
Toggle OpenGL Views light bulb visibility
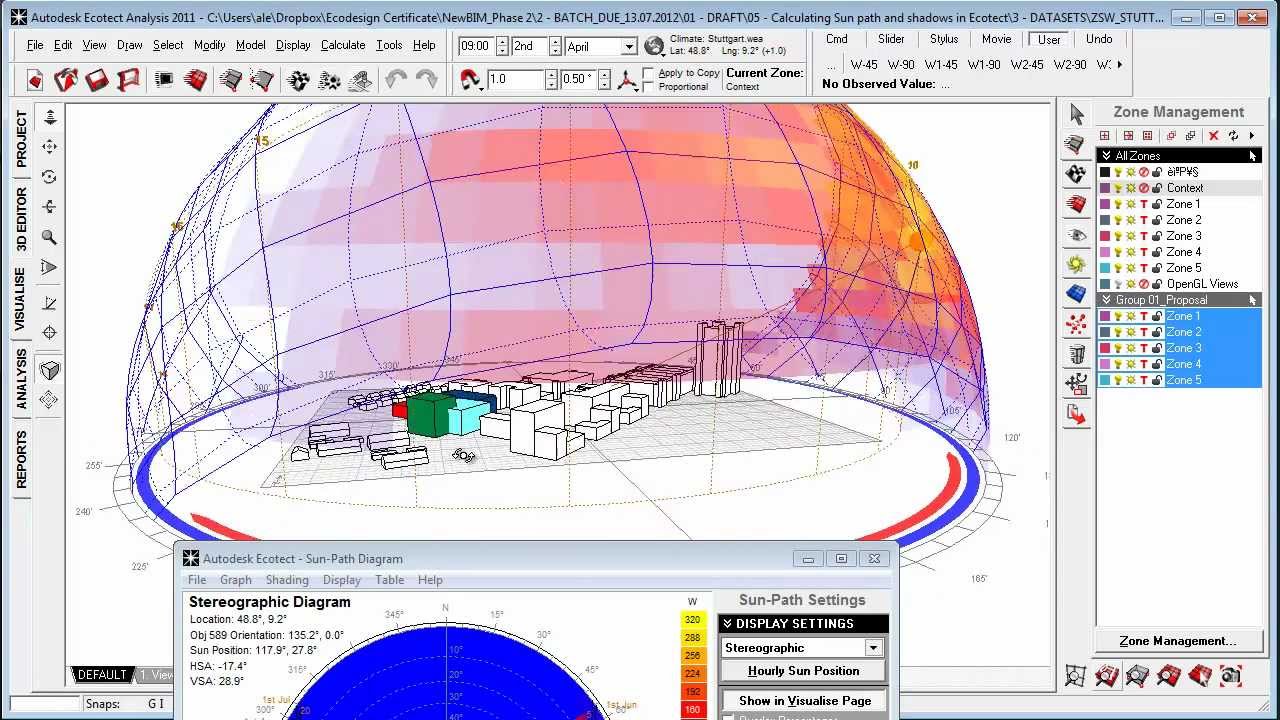[1119, 284]
